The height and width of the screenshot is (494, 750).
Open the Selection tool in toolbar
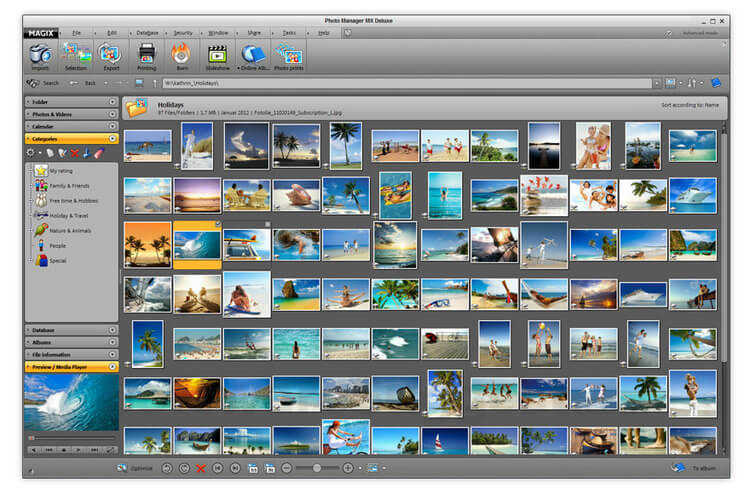tap(77, 55)
